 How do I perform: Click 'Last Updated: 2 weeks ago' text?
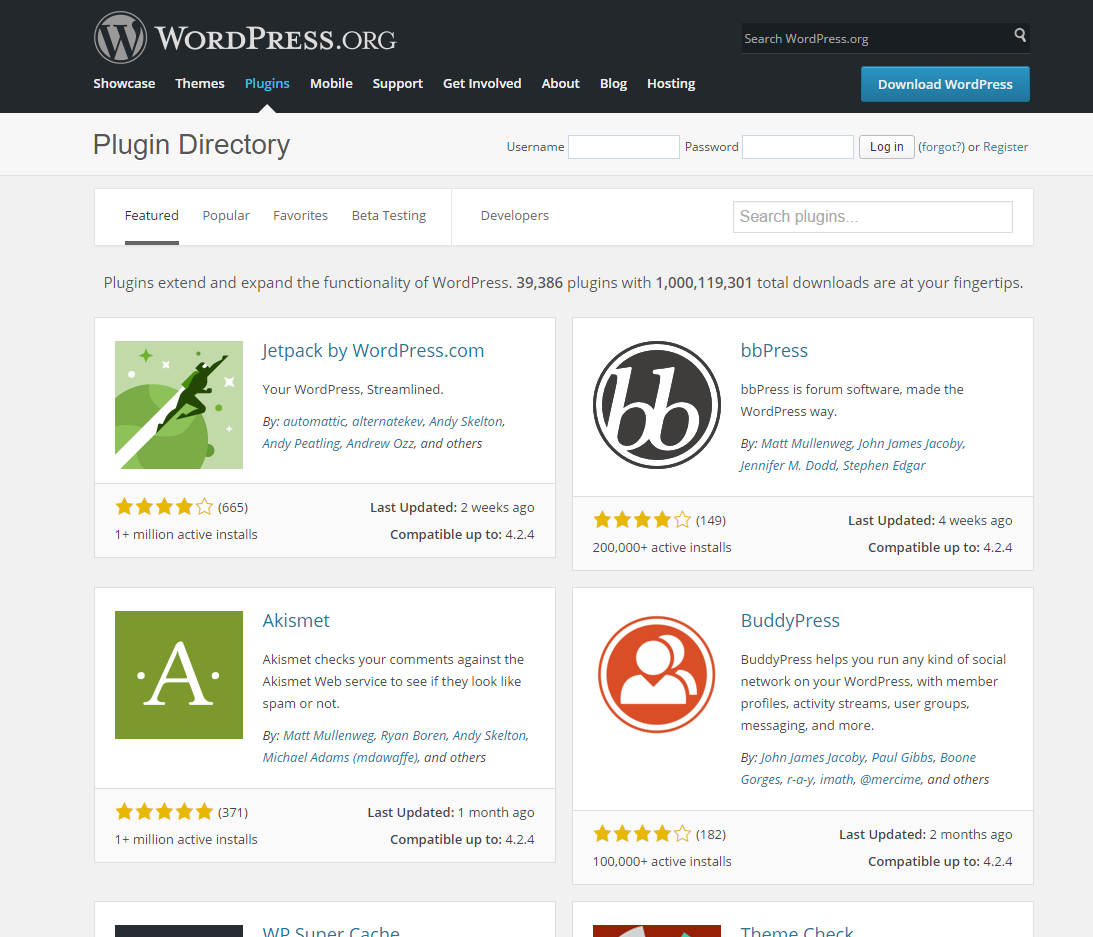click(452, 508)
